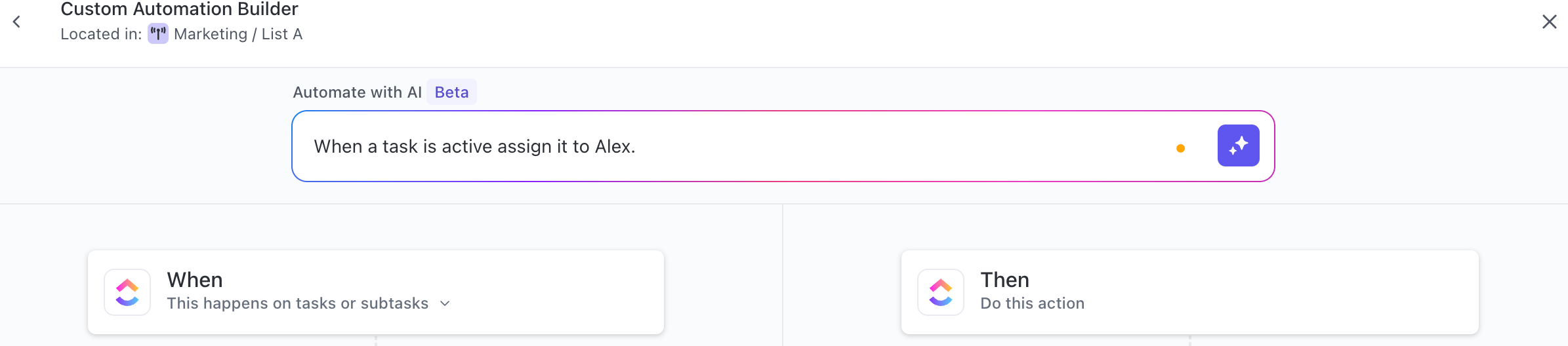Click the Marketing space antenna icon
Image resolution: width=1568 pixels, height=346 pixels.
(158, 33)
